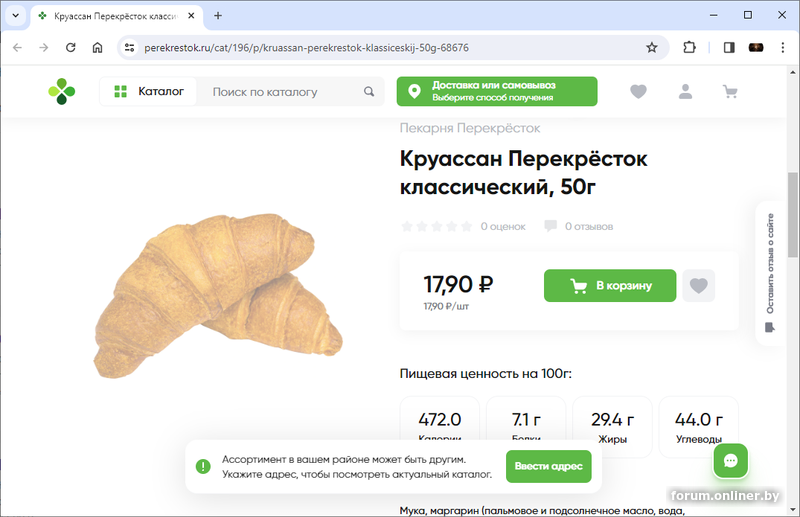Open a new tab with plus button
This screenshot has width=800, height=517.
[218, 15]
